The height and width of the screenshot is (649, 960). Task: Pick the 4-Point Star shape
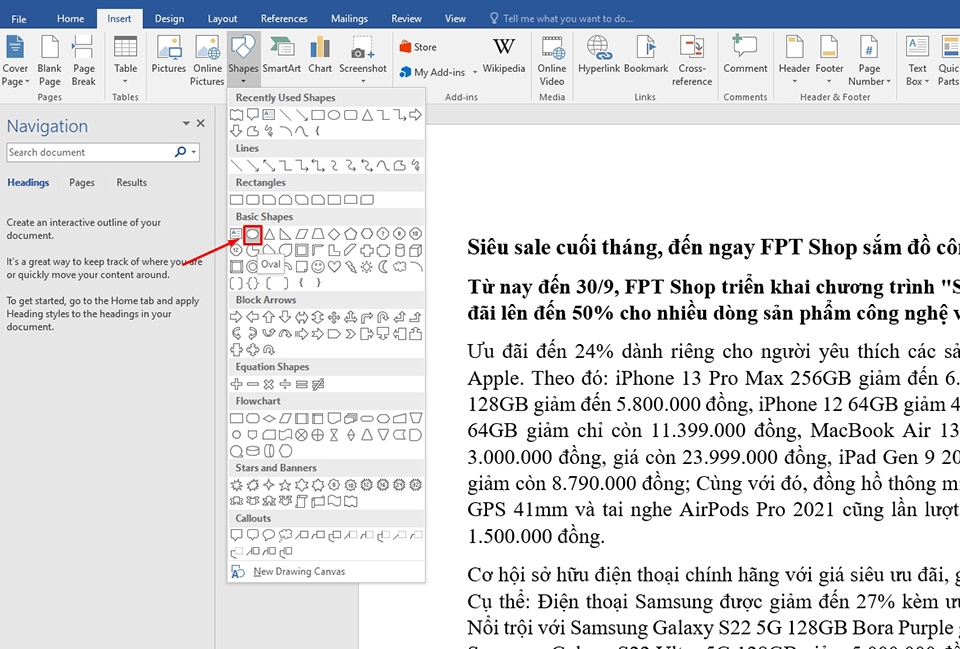[269, 486]
